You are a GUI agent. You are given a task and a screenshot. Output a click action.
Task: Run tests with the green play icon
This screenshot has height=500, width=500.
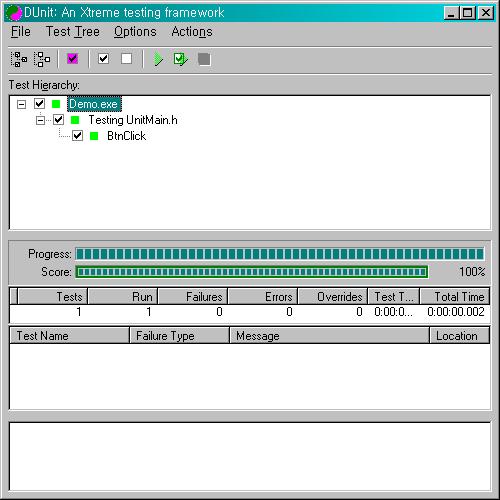pyautogui.click(x=158, y=59)
